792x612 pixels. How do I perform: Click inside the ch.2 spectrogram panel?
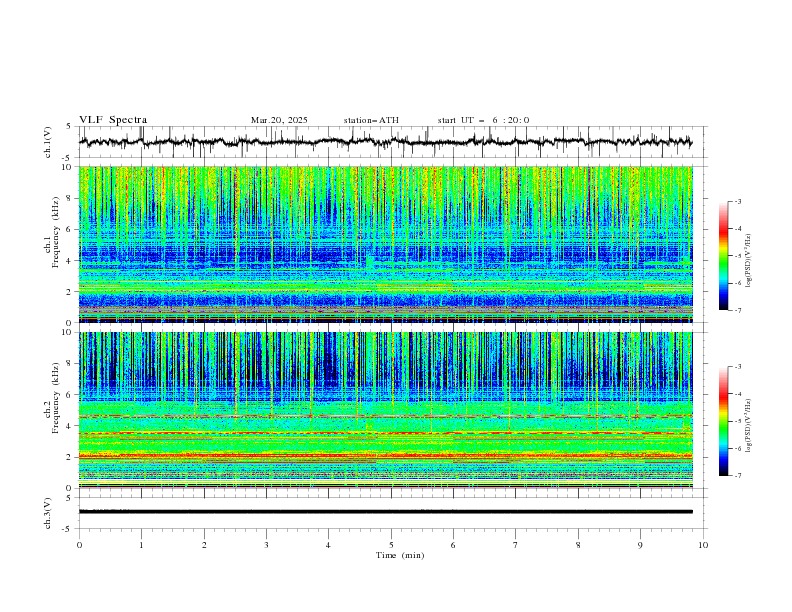(386, 410)
